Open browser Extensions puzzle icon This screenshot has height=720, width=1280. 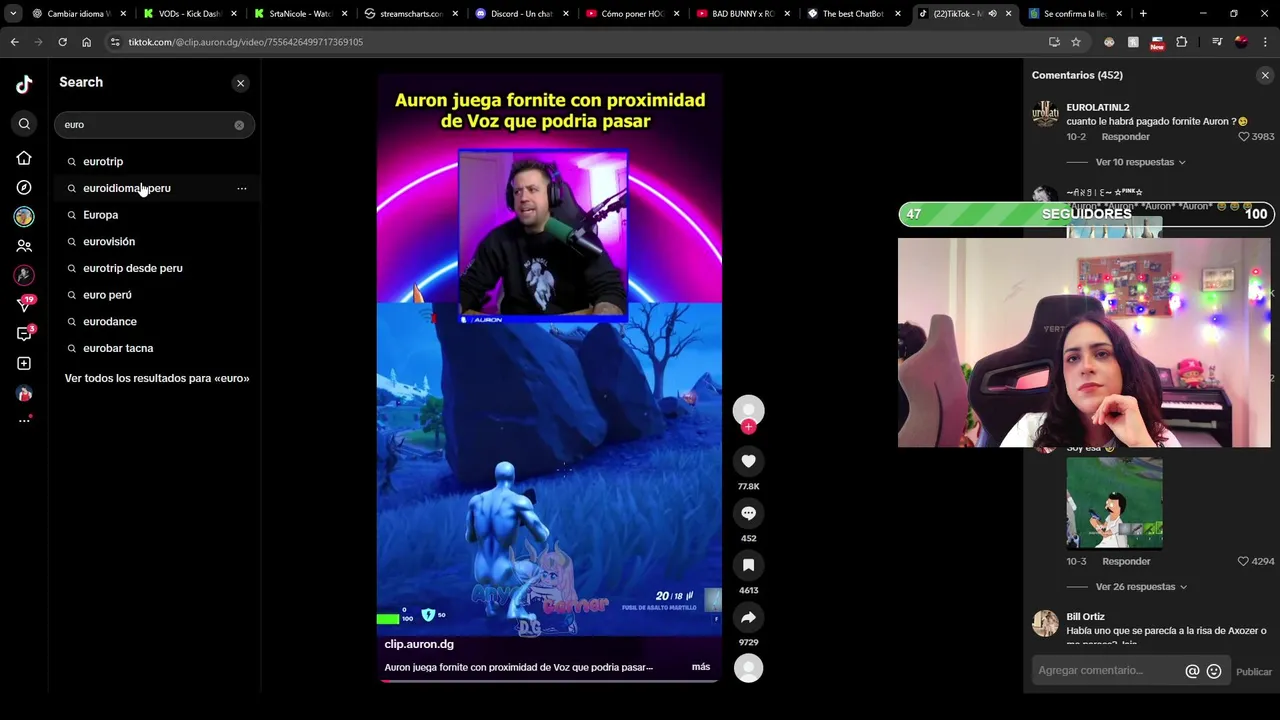1182,42
